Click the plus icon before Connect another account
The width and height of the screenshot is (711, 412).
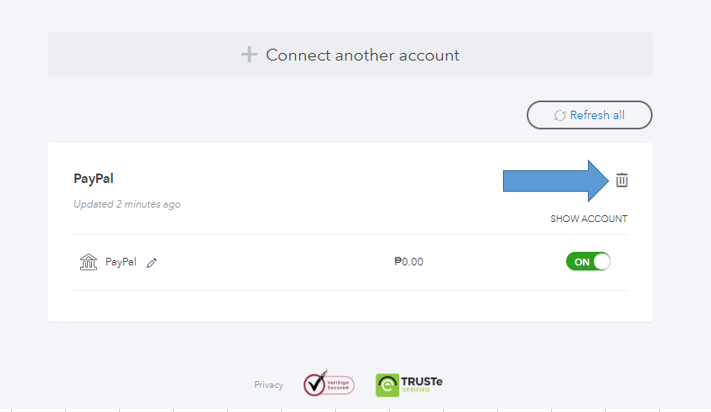(249, 55)
